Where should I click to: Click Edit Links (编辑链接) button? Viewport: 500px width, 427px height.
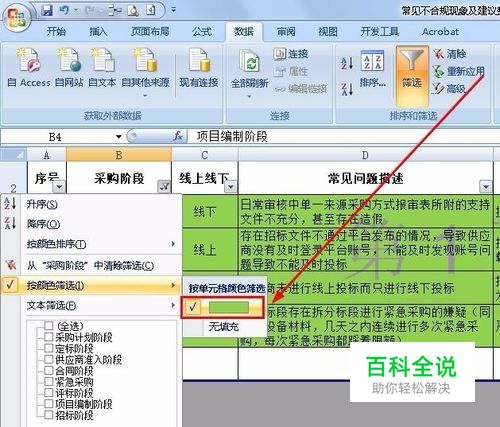click(x=301, y=89)
